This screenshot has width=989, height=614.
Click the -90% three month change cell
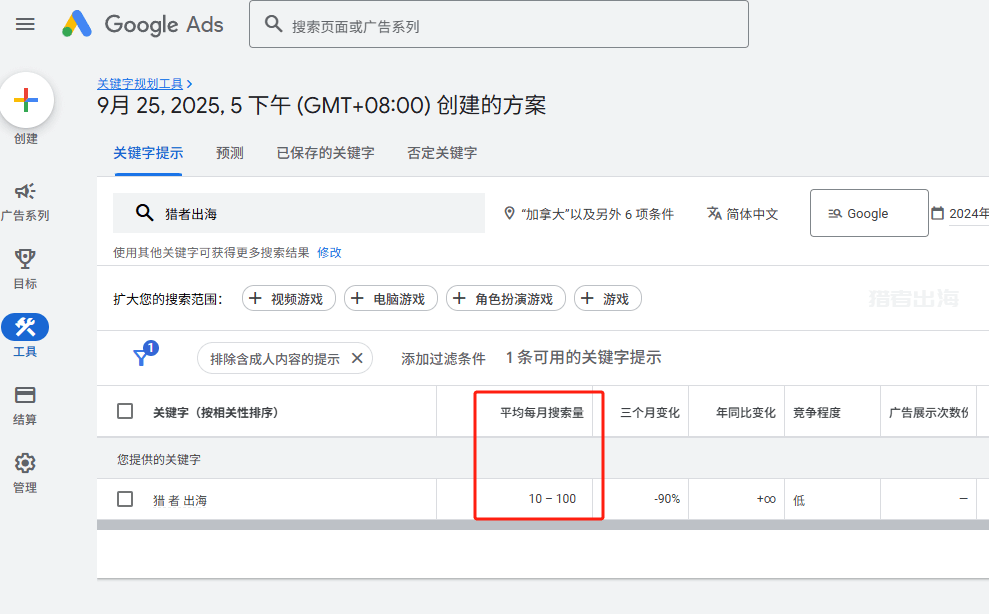pos(667,499)
